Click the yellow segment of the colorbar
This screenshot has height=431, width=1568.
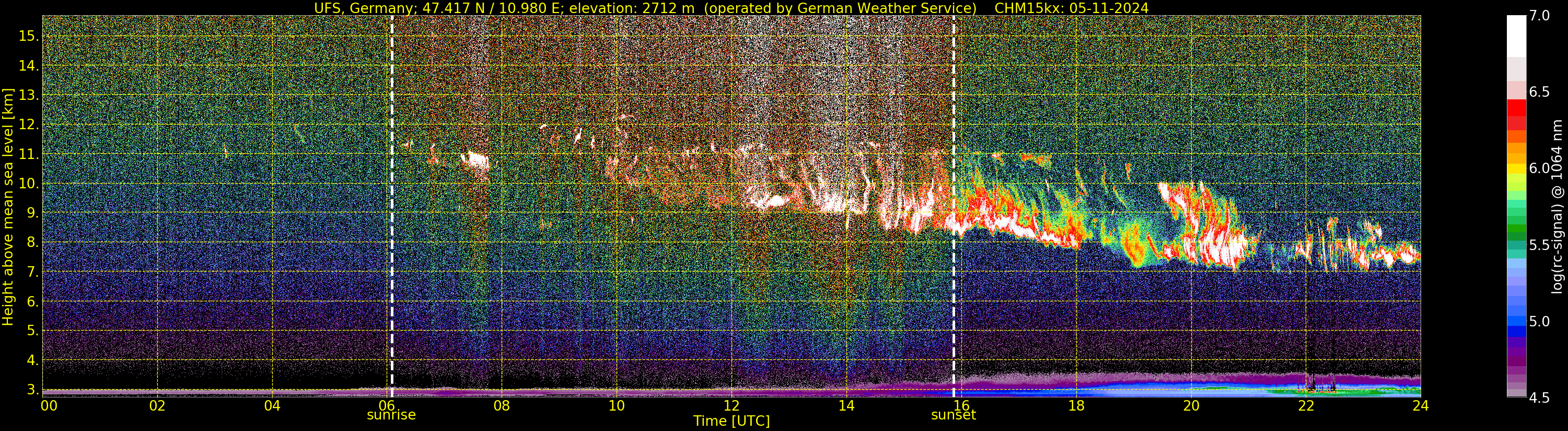(1516, 169)
